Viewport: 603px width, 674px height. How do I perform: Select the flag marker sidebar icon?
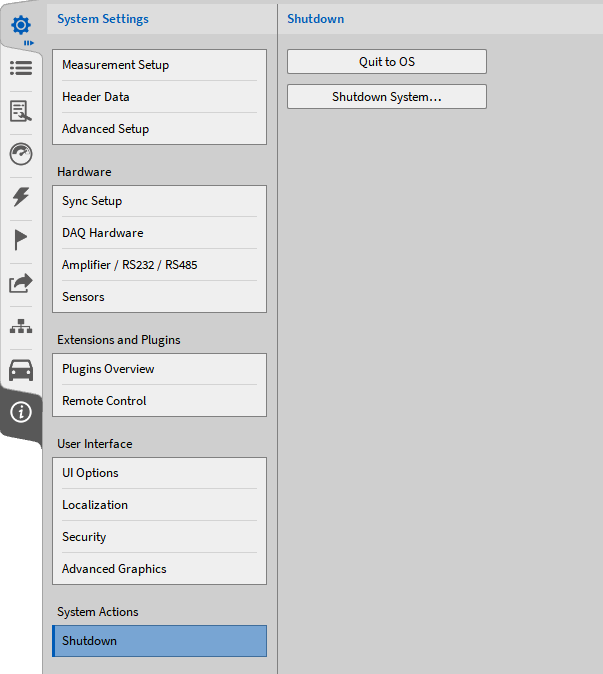coord(21,240)
